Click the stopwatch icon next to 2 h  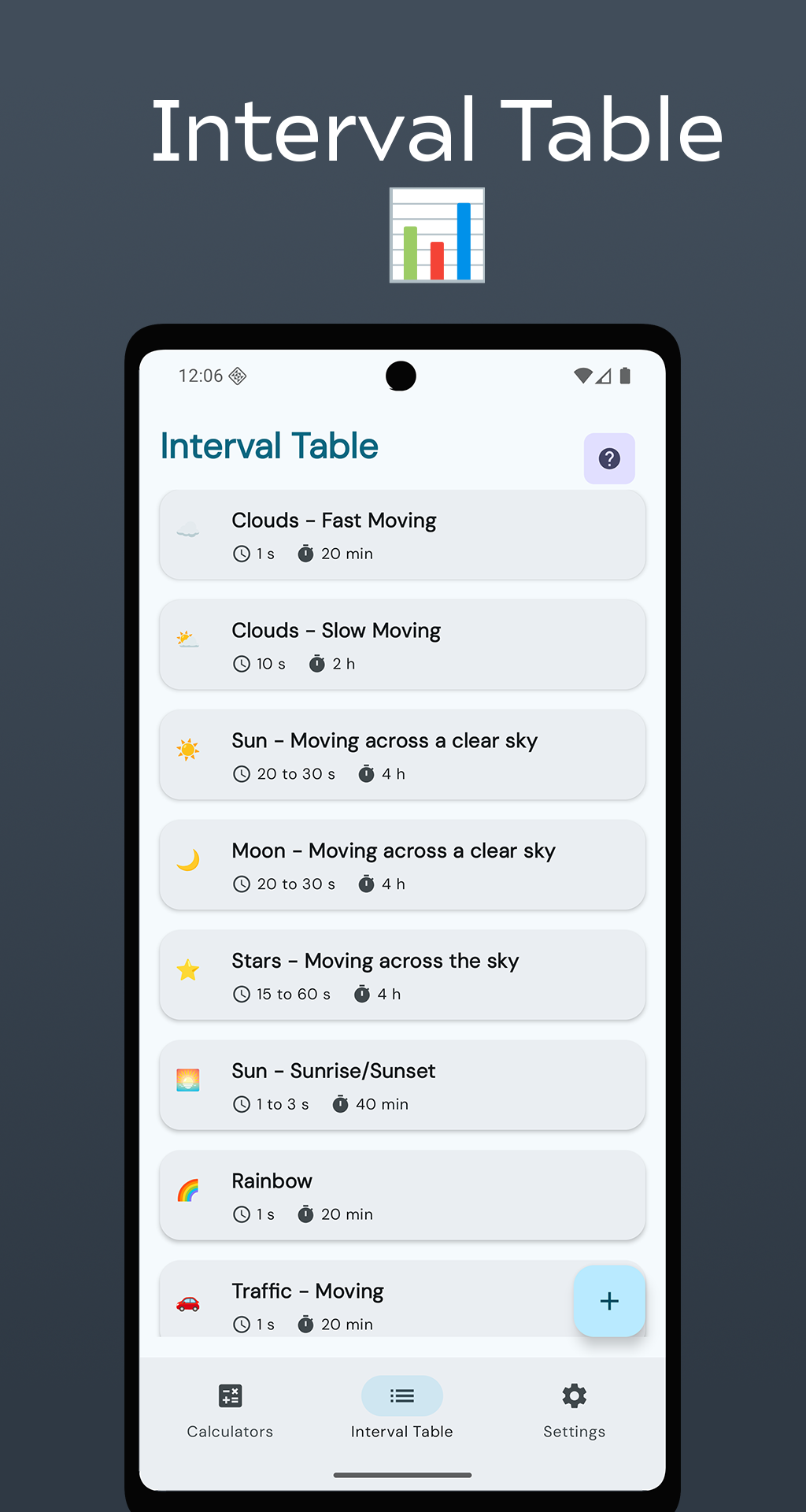[x=317, y=664]
